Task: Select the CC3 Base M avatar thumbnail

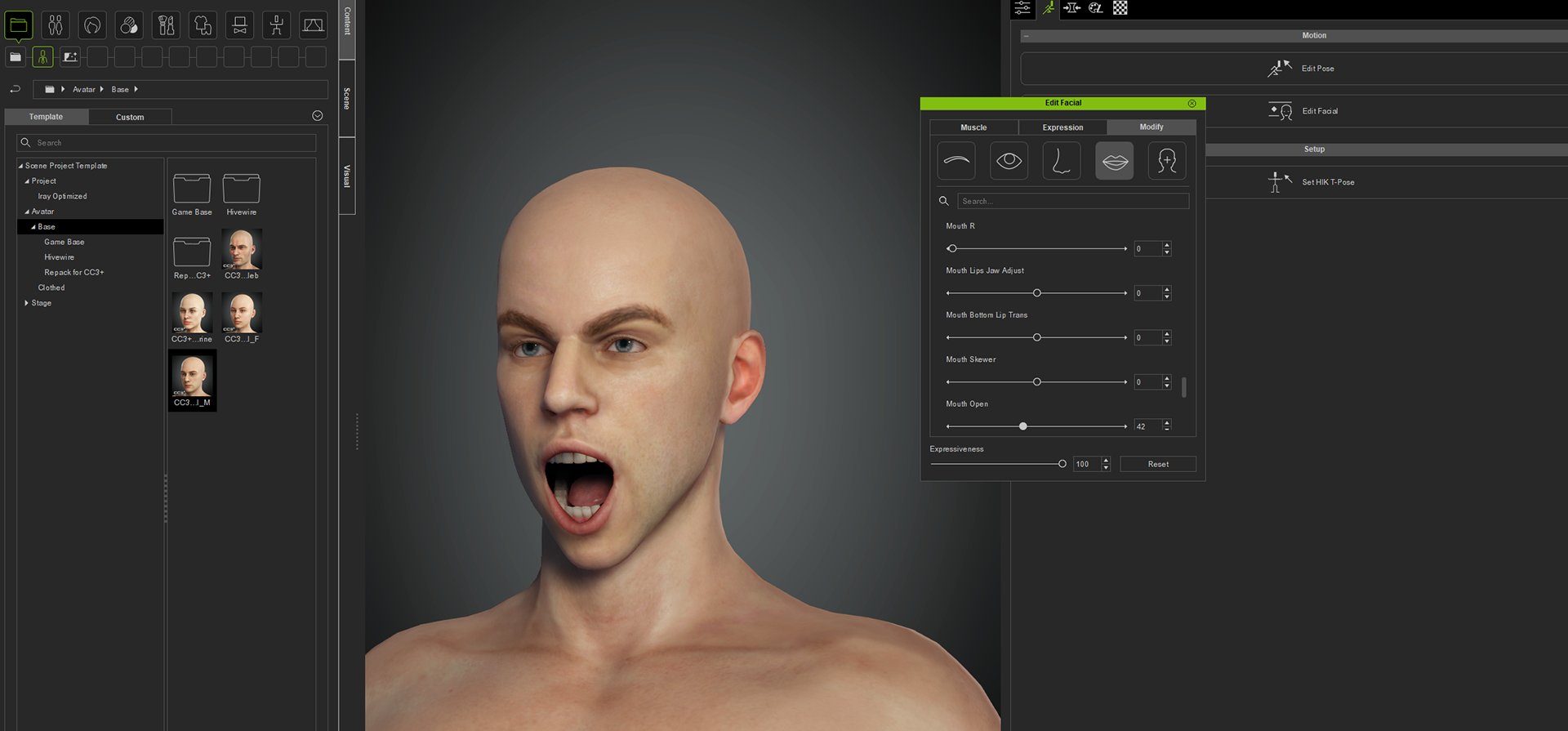Action: point(192,380)
